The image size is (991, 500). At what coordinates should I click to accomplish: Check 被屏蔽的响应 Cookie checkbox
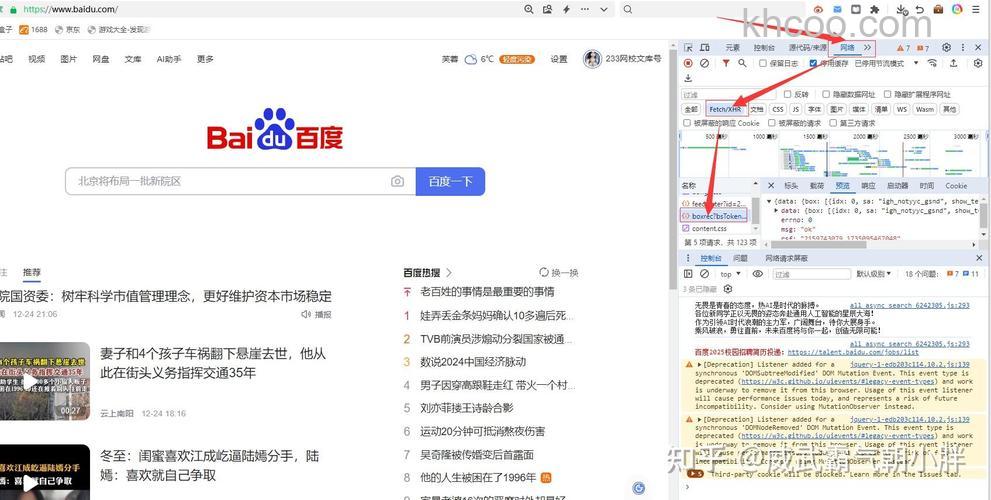687,123
